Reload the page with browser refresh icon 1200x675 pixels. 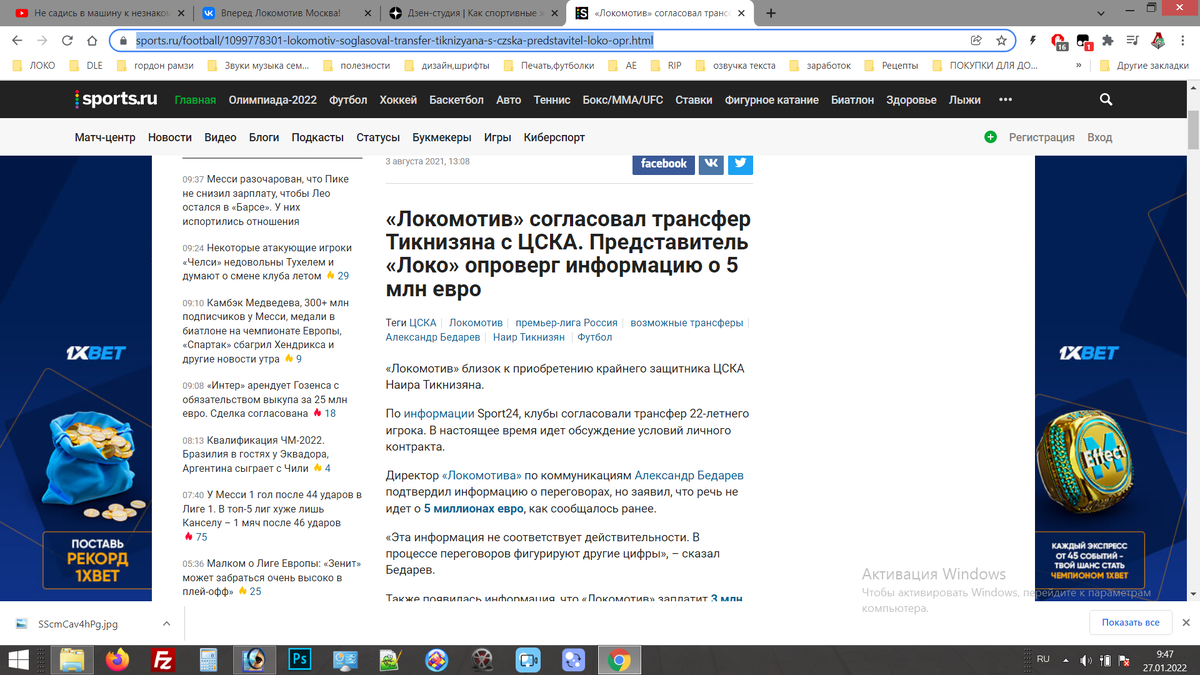(x=67, y=41)
